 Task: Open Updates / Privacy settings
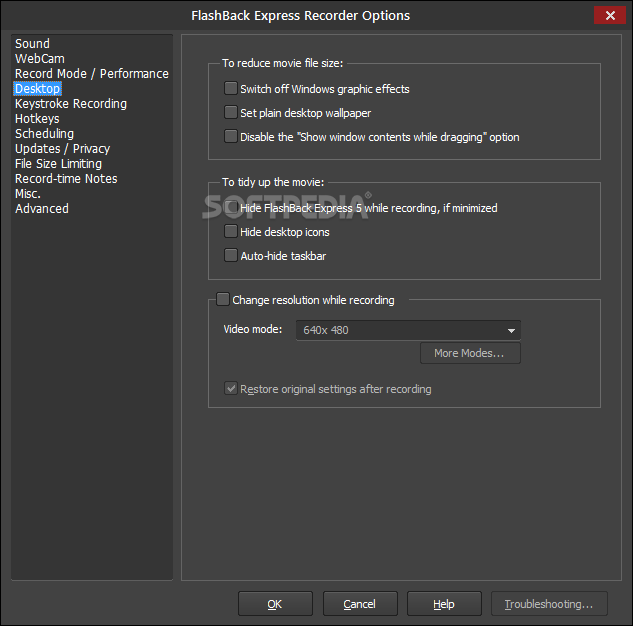click(62, 149)
